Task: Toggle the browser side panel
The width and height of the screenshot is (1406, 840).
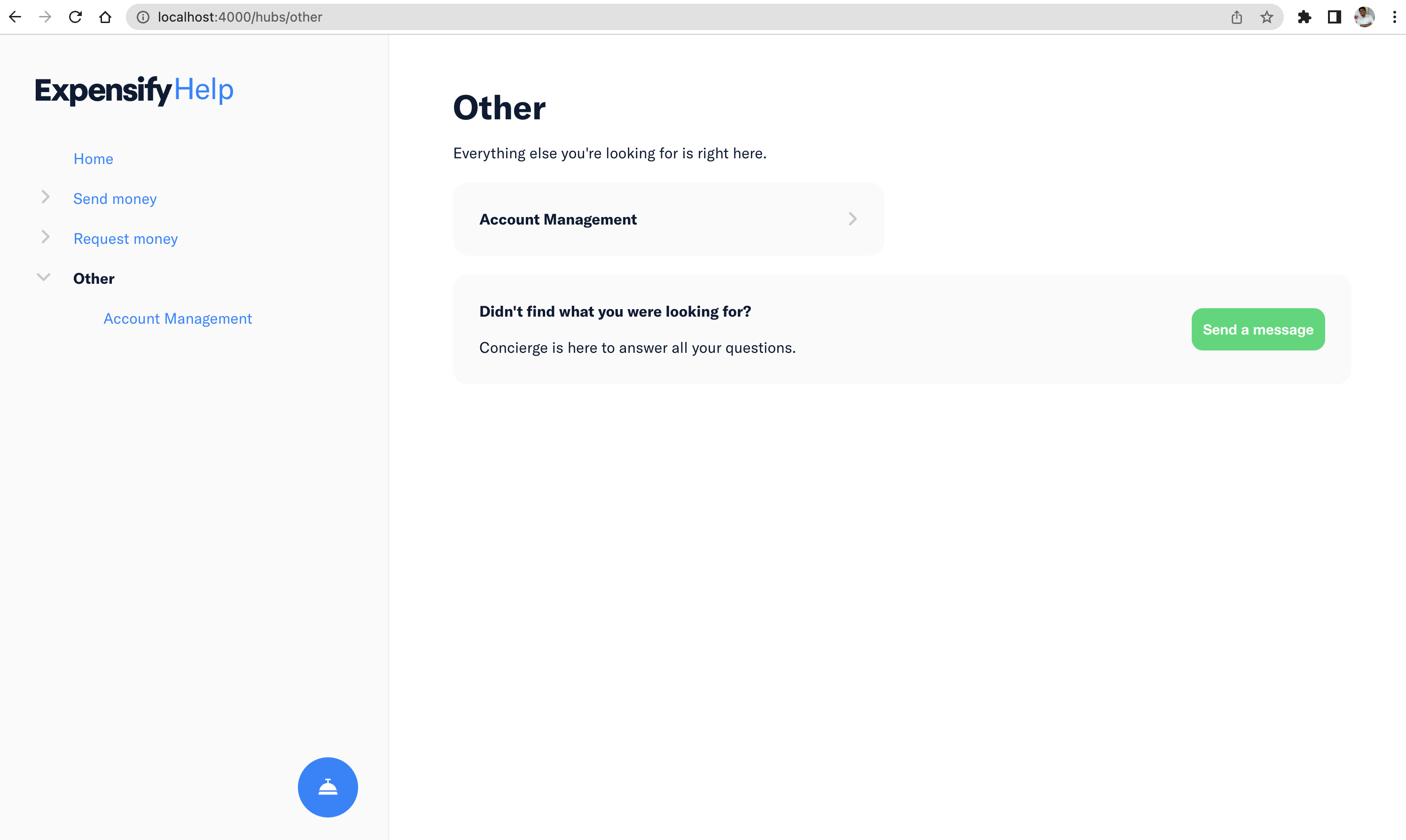Action: (1334, 17)
